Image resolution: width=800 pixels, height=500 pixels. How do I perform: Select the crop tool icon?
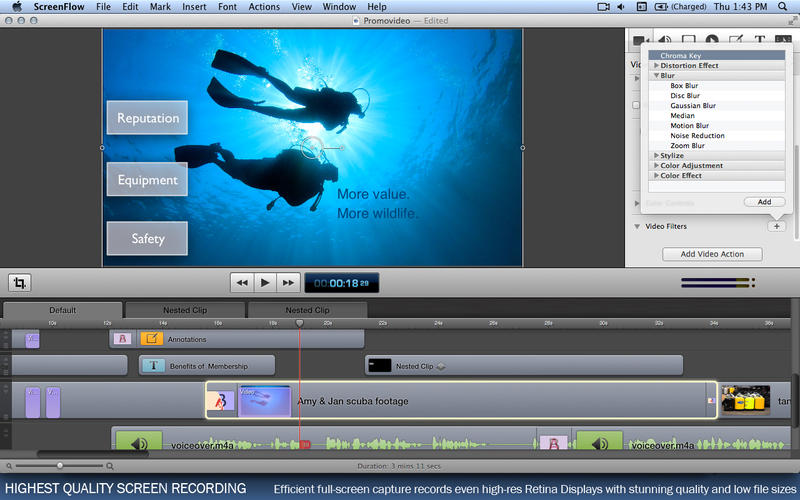(x=20, y=283)
